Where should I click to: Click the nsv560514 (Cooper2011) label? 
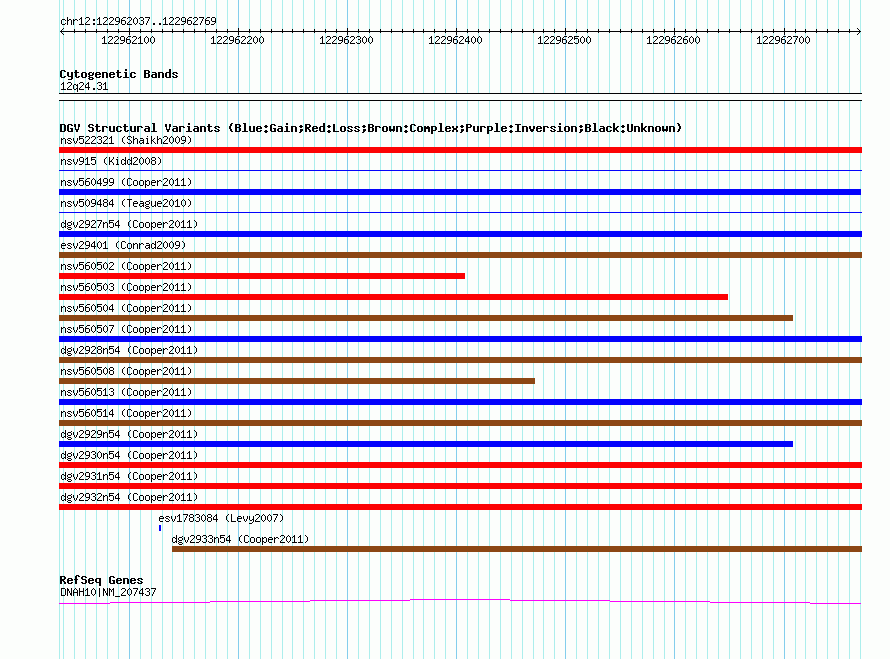pyautogui.click(x=126, y=413)
